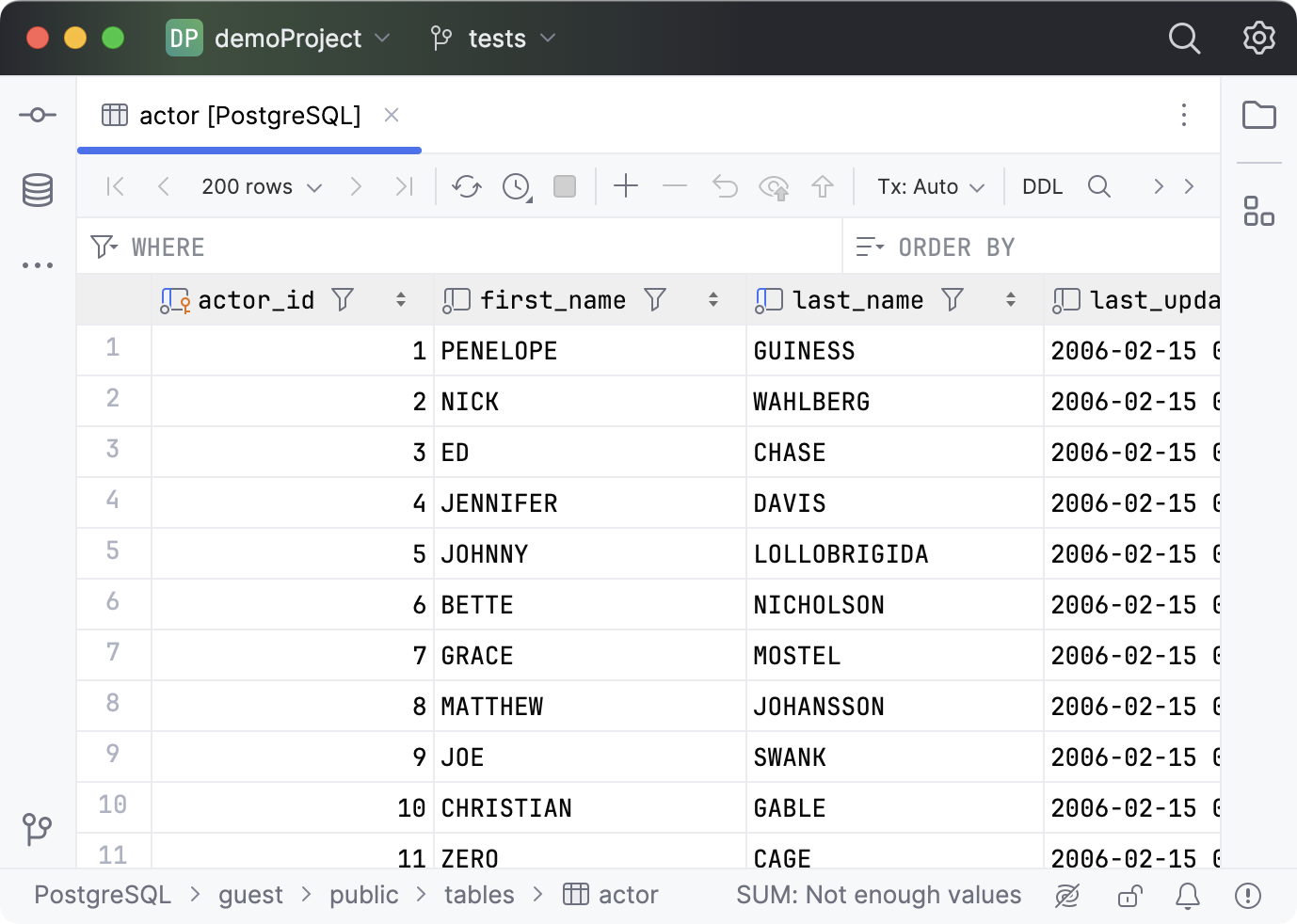Click the public breadcrumb link
The height and width of the screenshot is (924, 1297).
[363, 895]
